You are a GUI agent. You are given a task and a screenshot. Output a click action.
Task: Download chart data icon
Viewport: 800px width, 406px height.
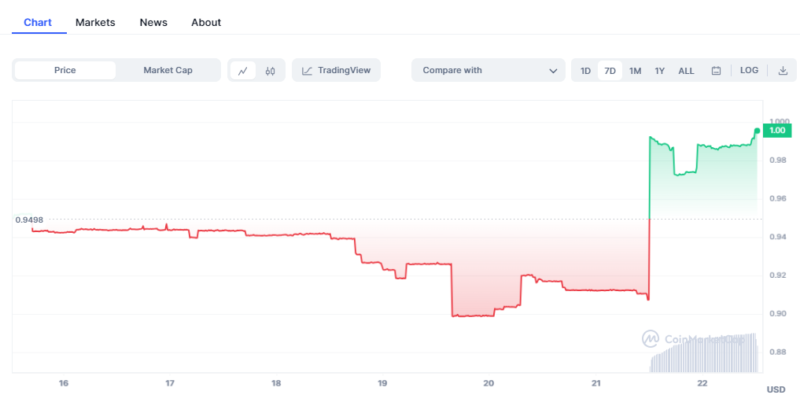(783, 71)
